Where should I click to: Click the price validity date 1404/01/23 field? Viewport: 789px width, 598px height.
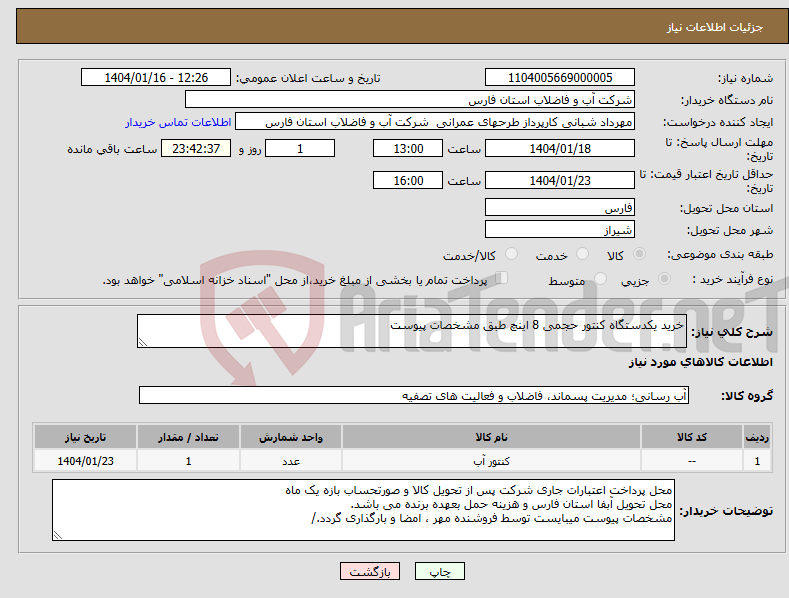click(560, 180)
